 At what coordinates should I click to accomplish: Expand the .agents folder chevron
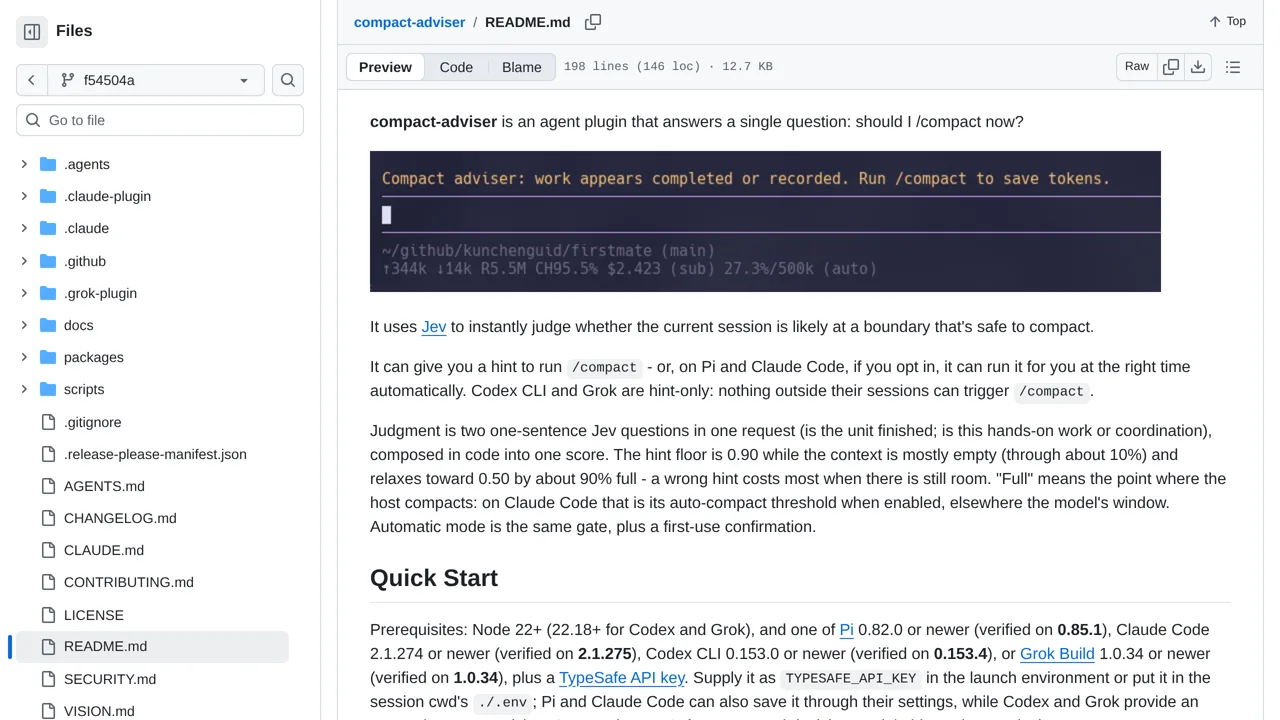click(x=24, y=164)
